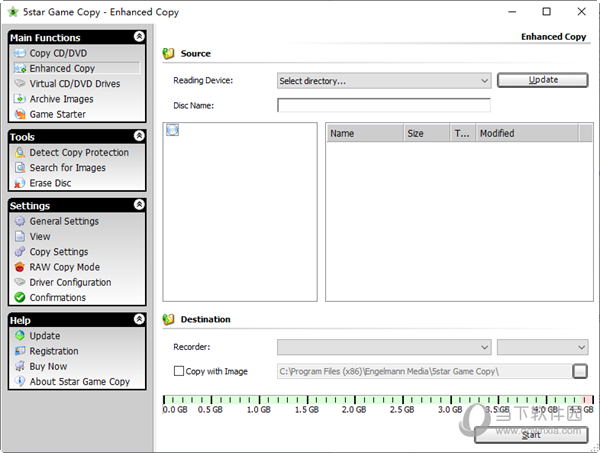600x453 pixels.
Task: Enable the Copy with Image checkbox
Action: point(179,371)
